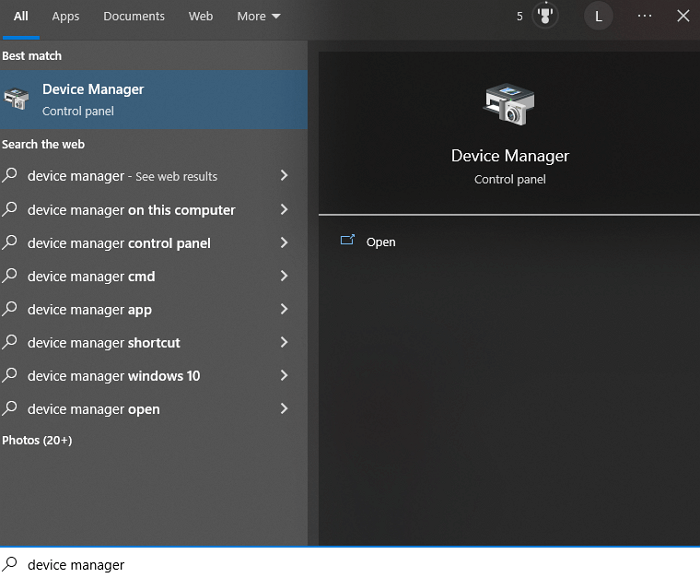Click the Photos (20+) section header
Image resolution: width=700 pixels, height=578 pixels.
point(37,440)
